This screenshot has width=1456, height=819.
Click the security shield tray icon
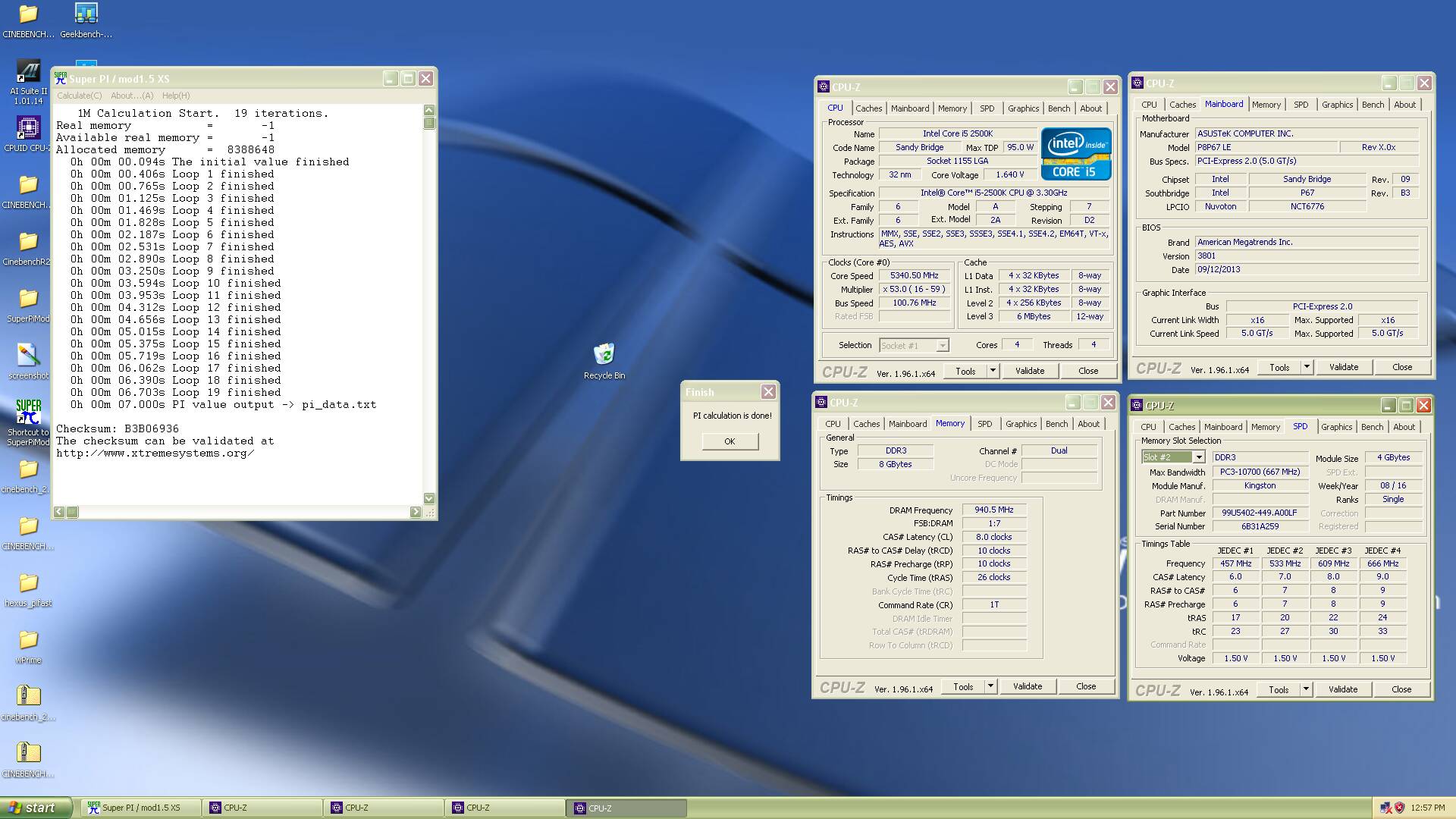coord(1399,808)
